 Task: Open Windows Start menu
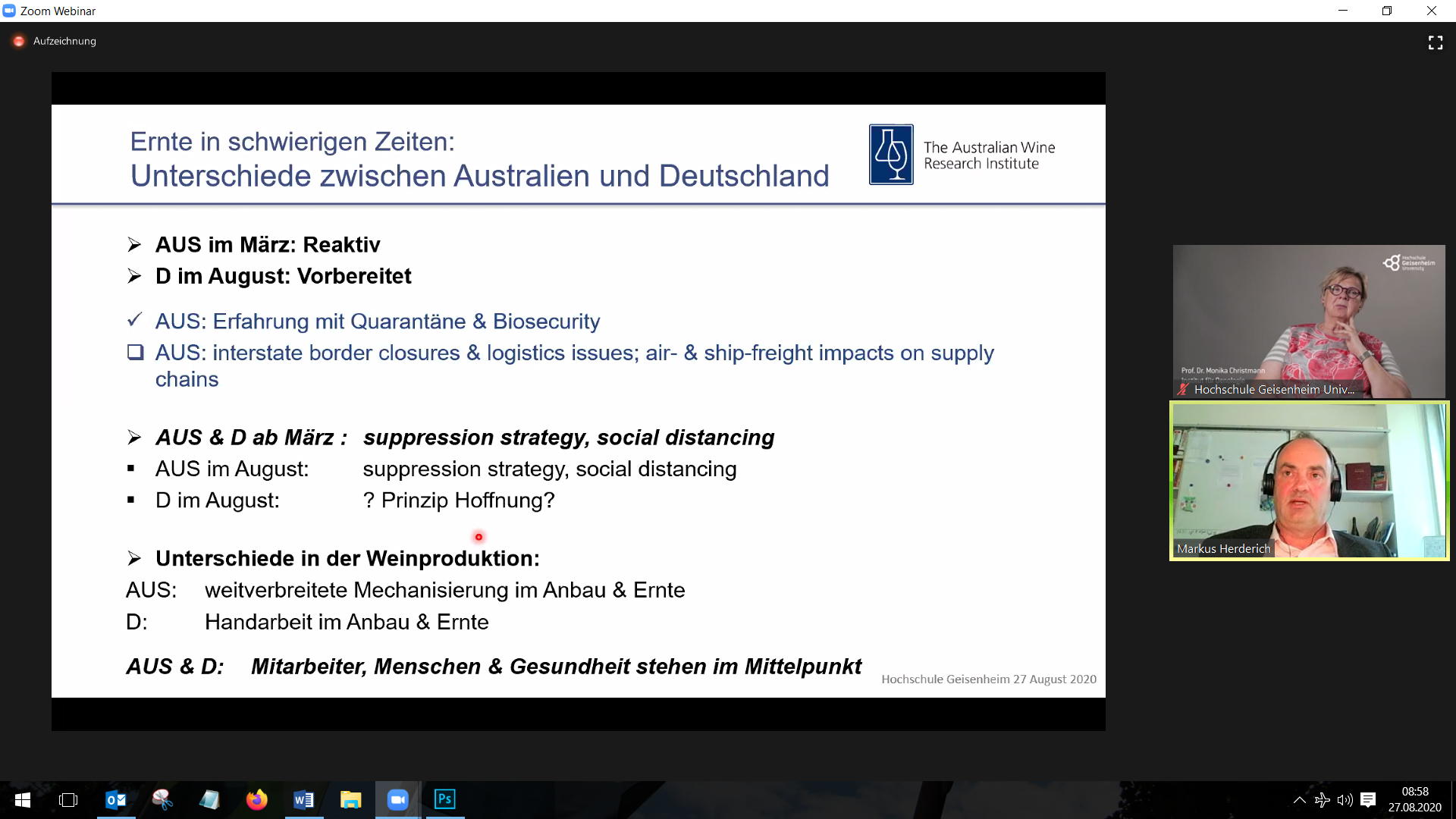pyautogui.click(x=22, y=800)
